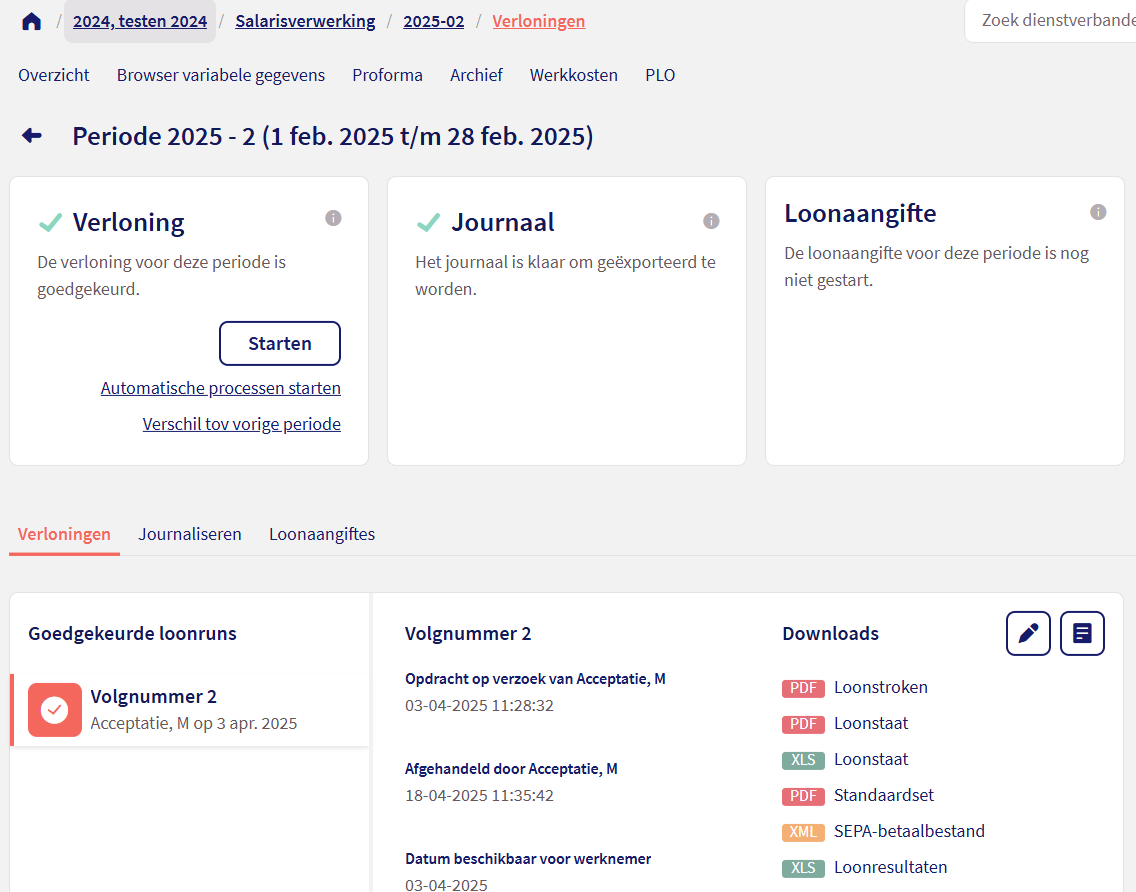Switch to the Journaliseren tab
Viewport: 1136px width, 892px height.
pyautogui.click(x=190, y=534)
